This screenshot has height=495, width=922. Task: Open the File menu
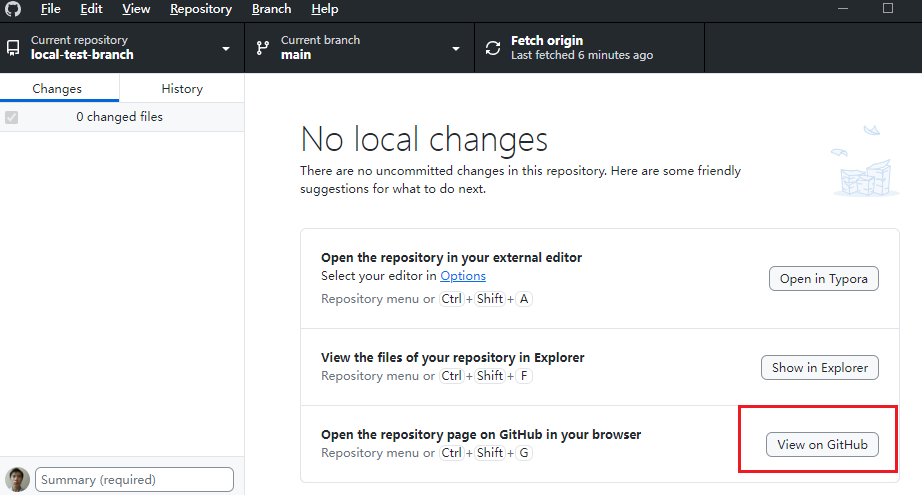tap(51, 9)
